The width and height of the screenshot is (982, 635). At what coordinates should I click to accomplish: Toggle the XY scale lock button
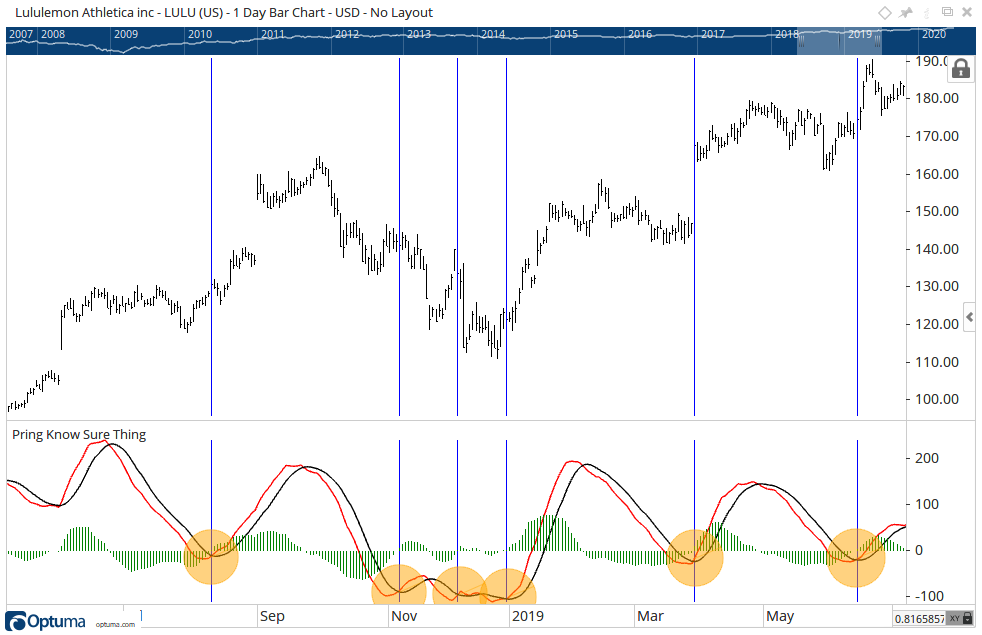pyautogui.click(x=954, y=619)
